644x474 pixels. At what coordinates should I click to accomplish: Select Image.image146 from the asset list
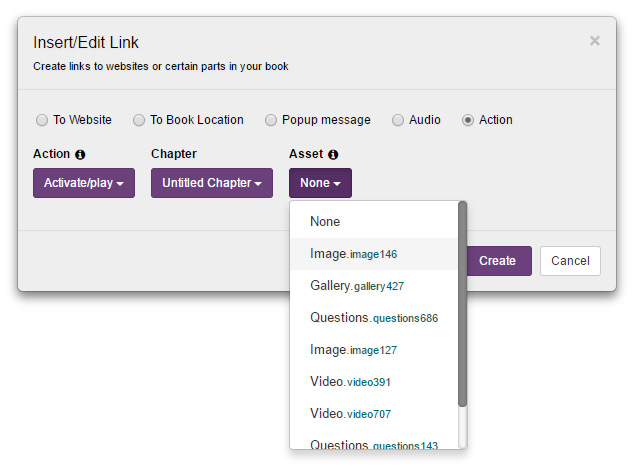353,254
